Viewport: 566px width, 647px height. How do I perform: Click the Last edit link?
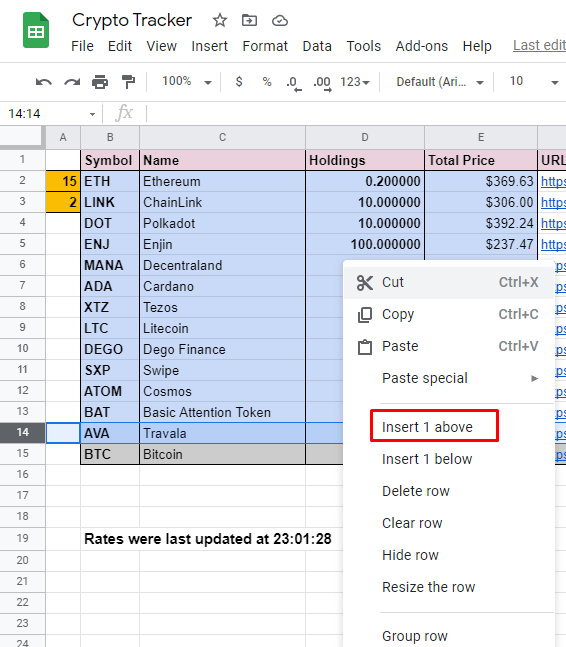(539, 45)
